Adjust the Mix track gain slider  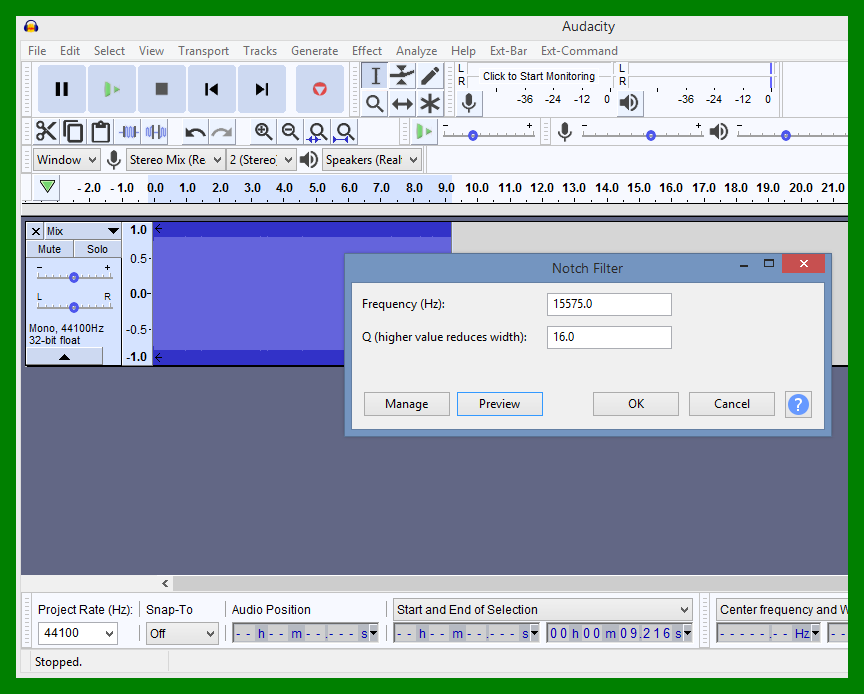click(74, 277)
